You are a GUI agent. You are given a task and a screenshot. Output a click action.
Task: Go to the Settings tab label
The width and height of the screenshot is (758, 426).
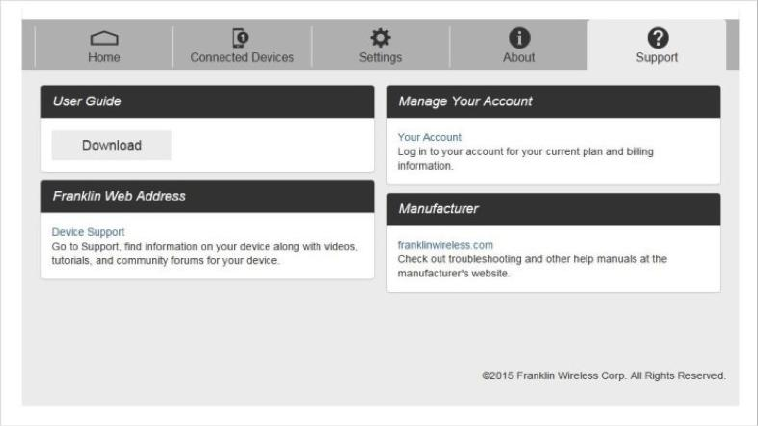click(x=380, y=58)
